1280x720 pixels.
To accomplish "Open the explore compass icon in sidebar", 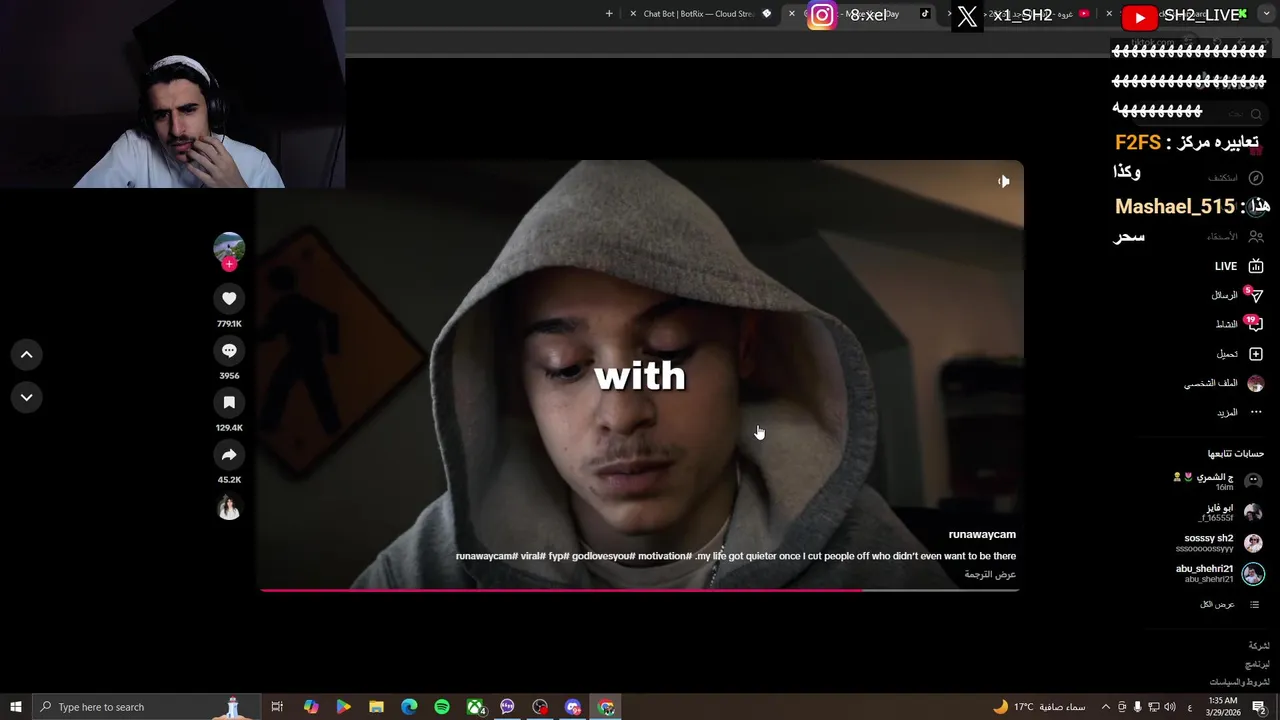I will tap(1256, 178).
